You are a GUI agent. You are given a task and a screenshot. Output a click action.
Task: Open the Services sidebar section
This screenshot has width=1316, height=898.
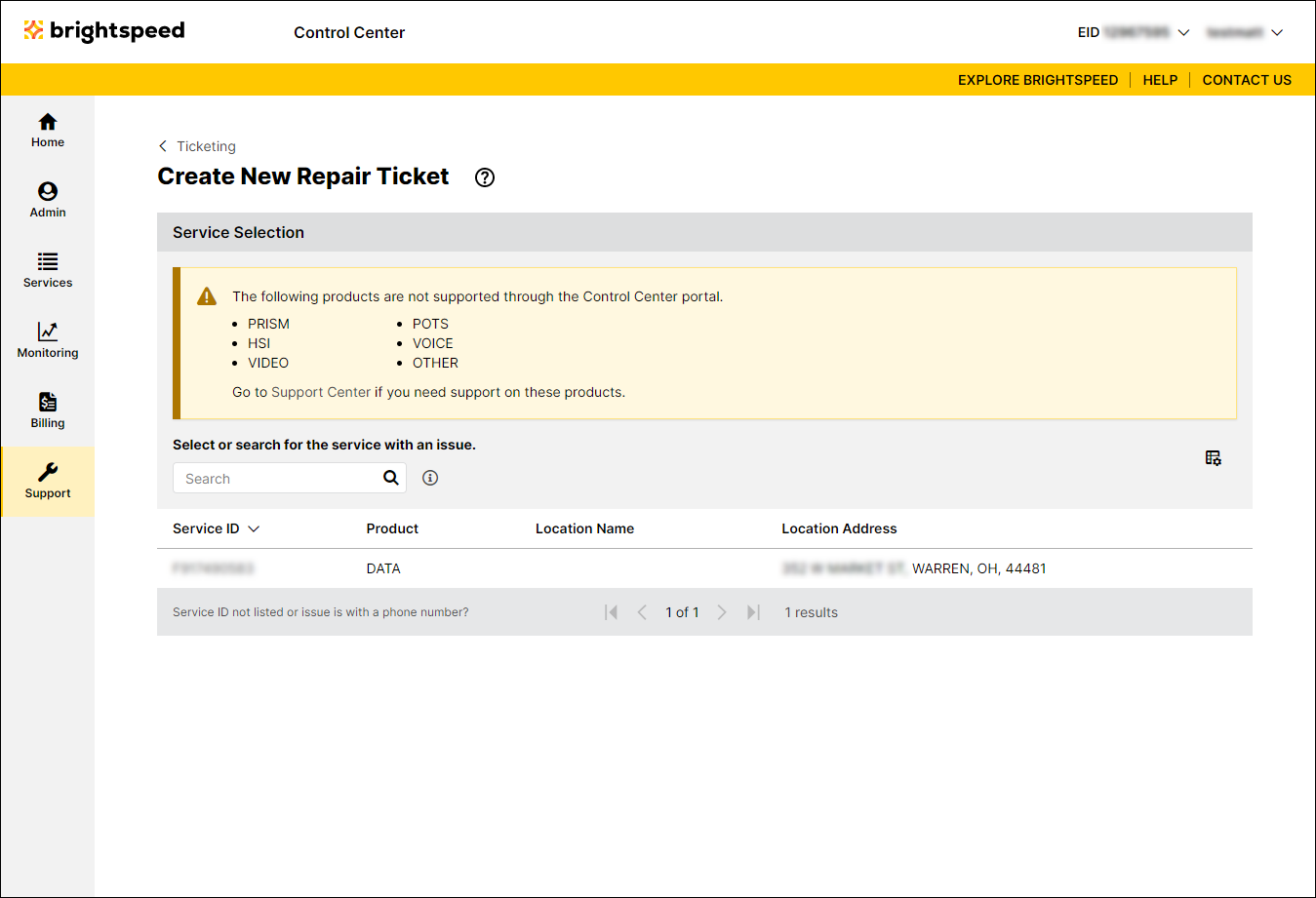pyautogui.click(x=48, y=271)
